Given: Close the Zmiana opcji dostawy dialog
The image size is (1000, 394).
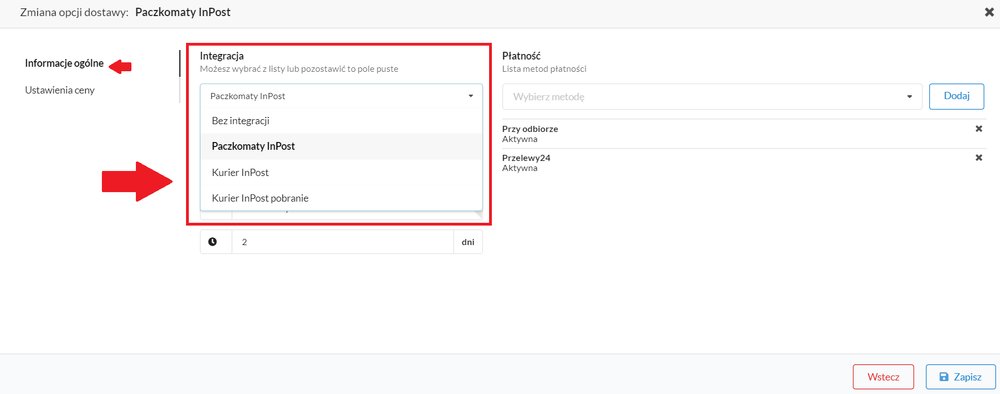Looking at the screenshot, I should (989, 12).
